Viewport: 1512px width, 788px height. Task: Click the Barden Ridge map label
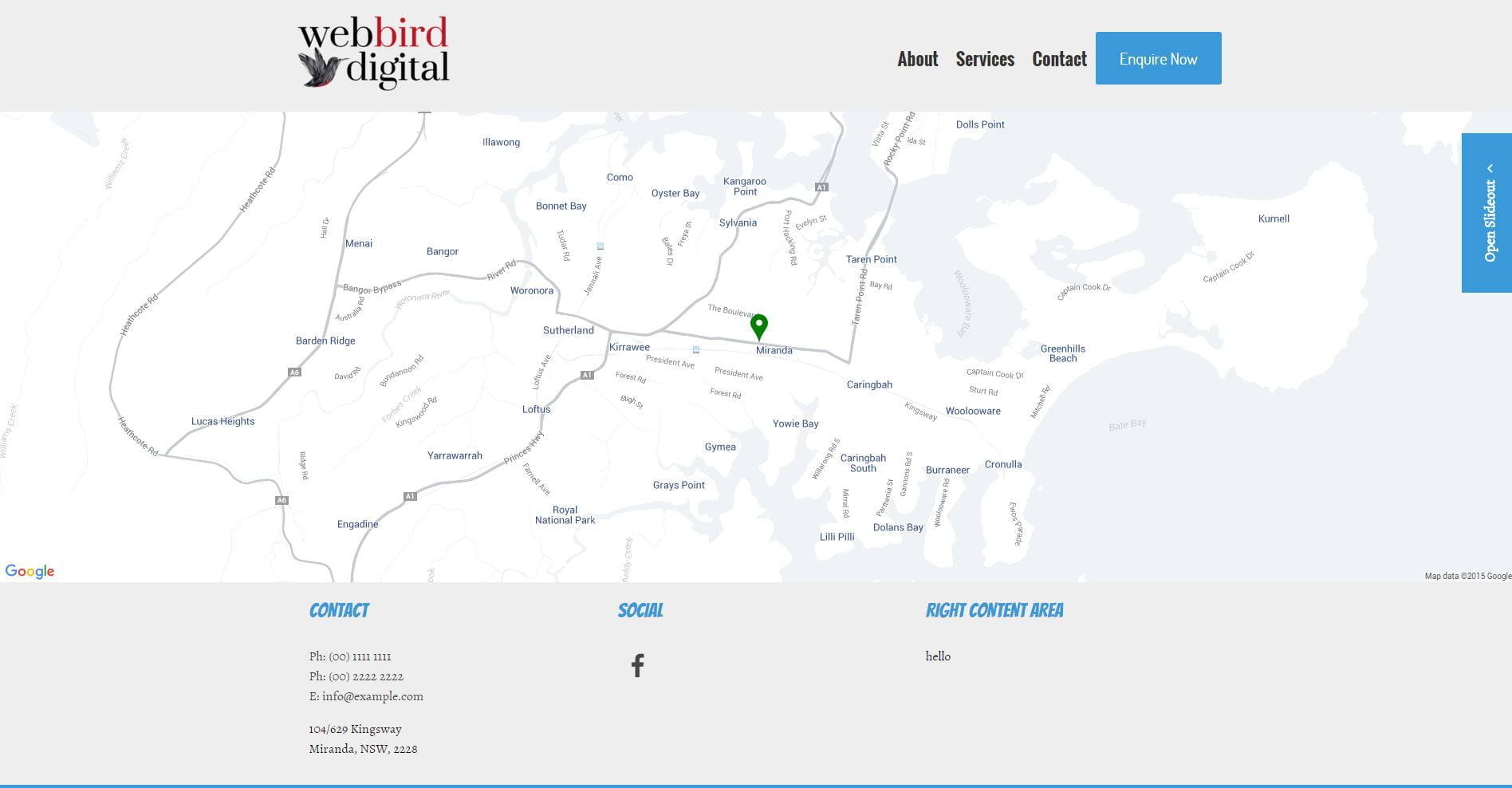[325, 341]
